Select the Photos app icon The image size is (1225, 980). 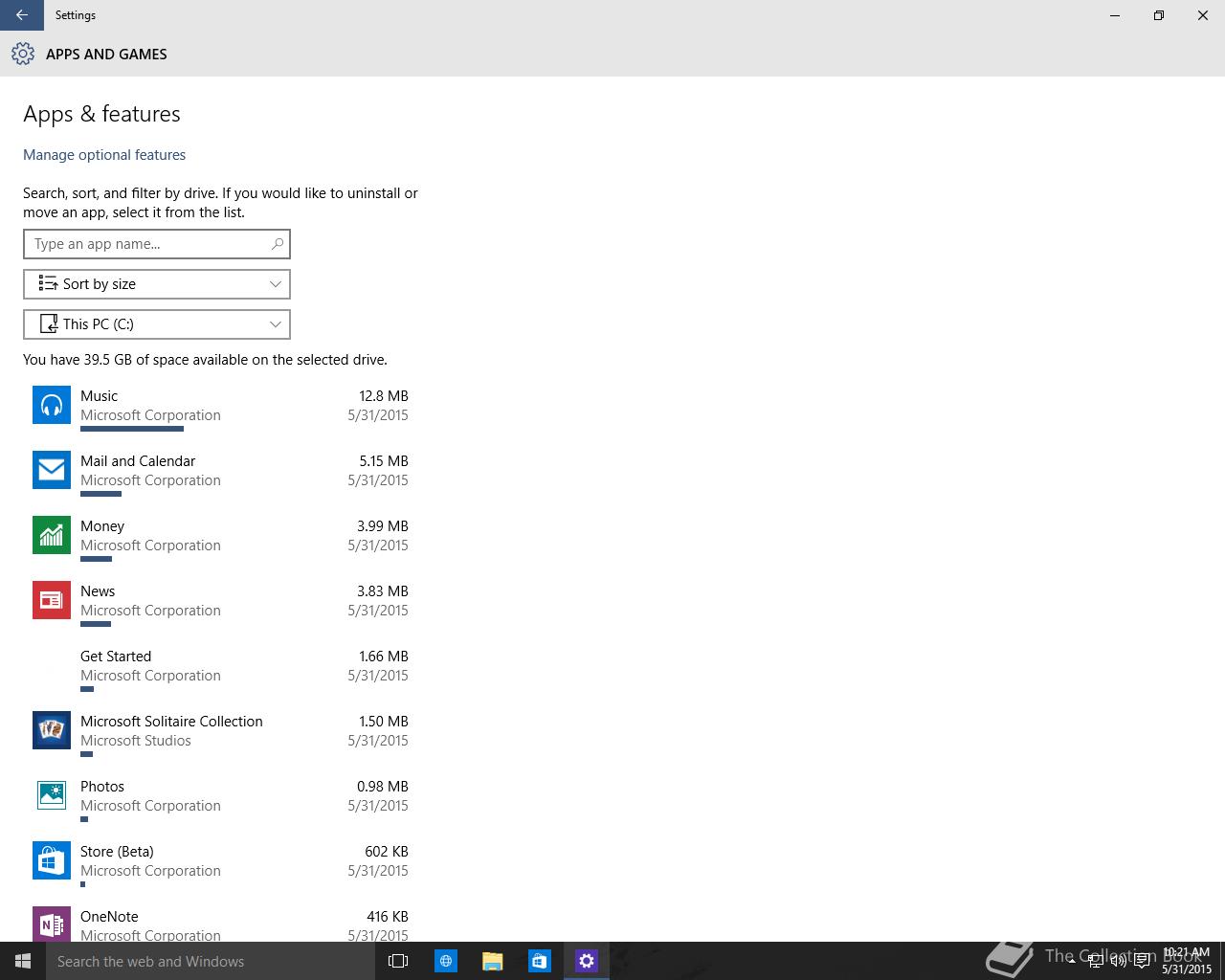52,795
